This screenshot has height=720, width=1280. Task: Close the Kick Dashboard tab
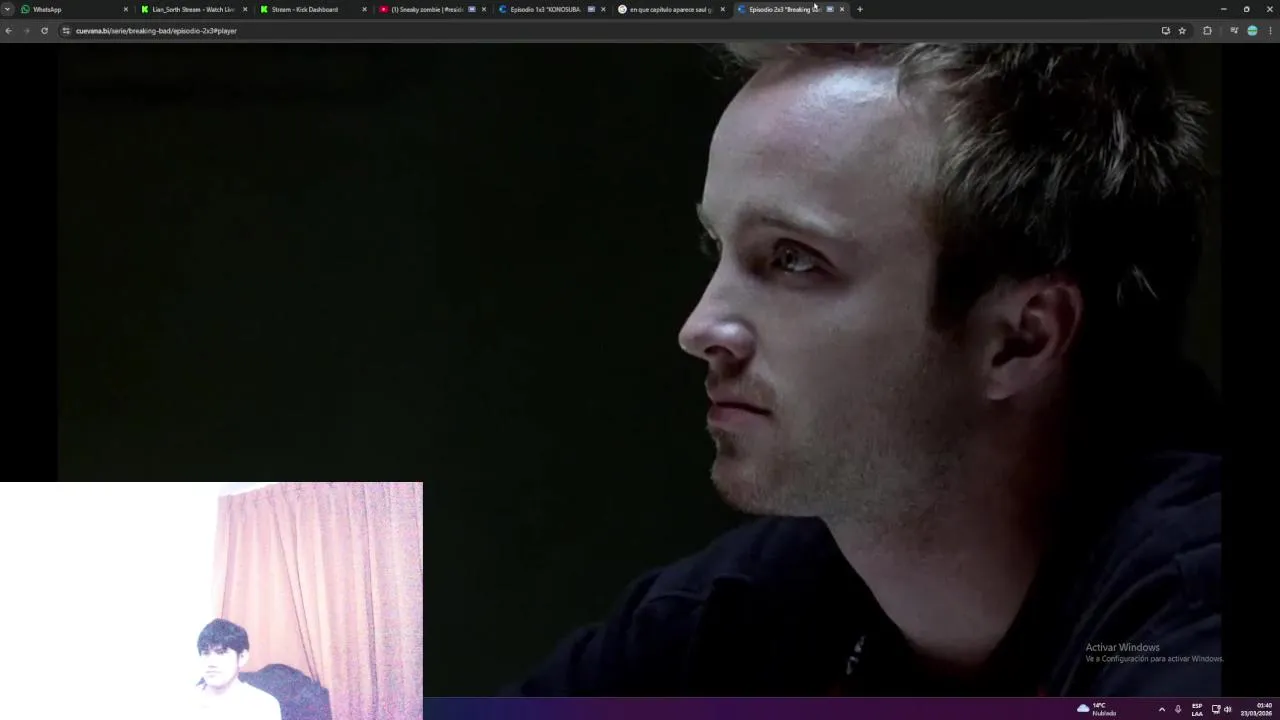click(x=364, y=9)
